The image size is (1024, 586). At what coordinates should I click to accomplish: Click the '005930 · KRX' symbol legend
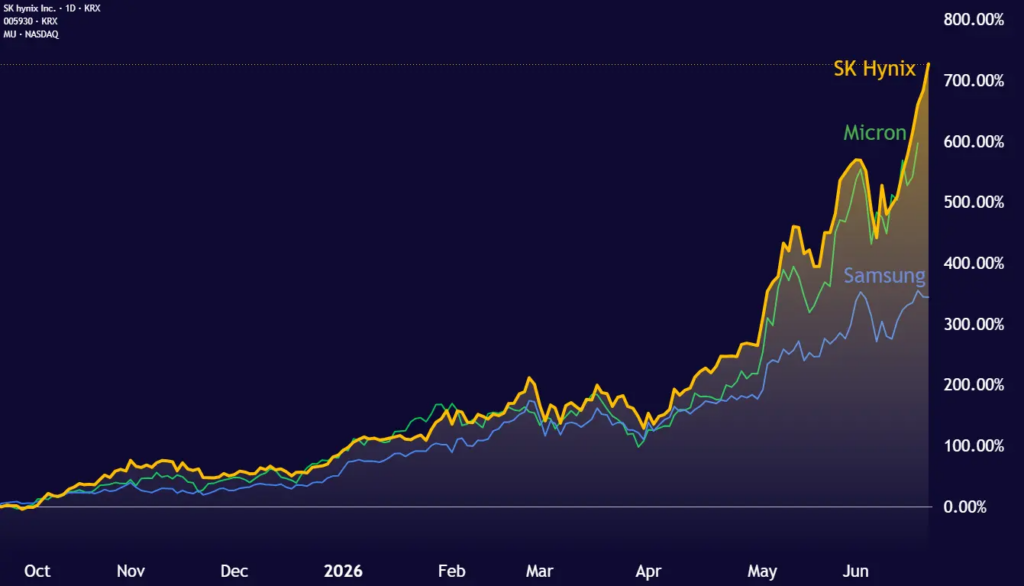click(x=30, y=21)
